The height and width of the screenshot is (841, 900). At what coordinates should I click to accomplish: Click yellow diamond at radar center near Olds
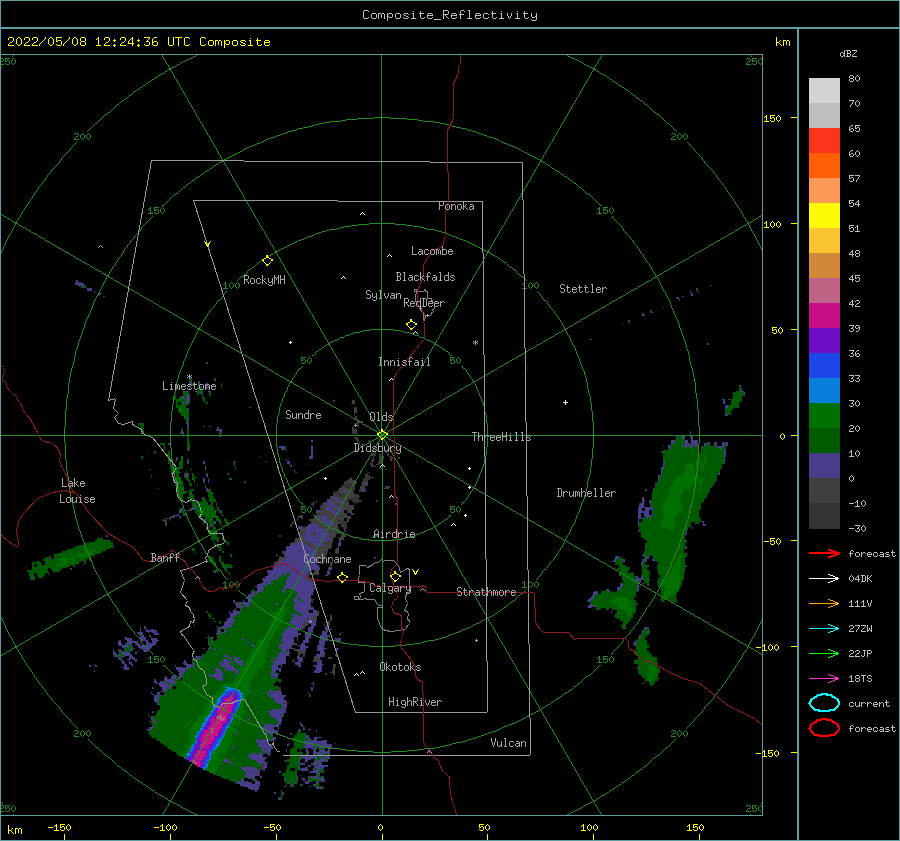coord(382,435)
